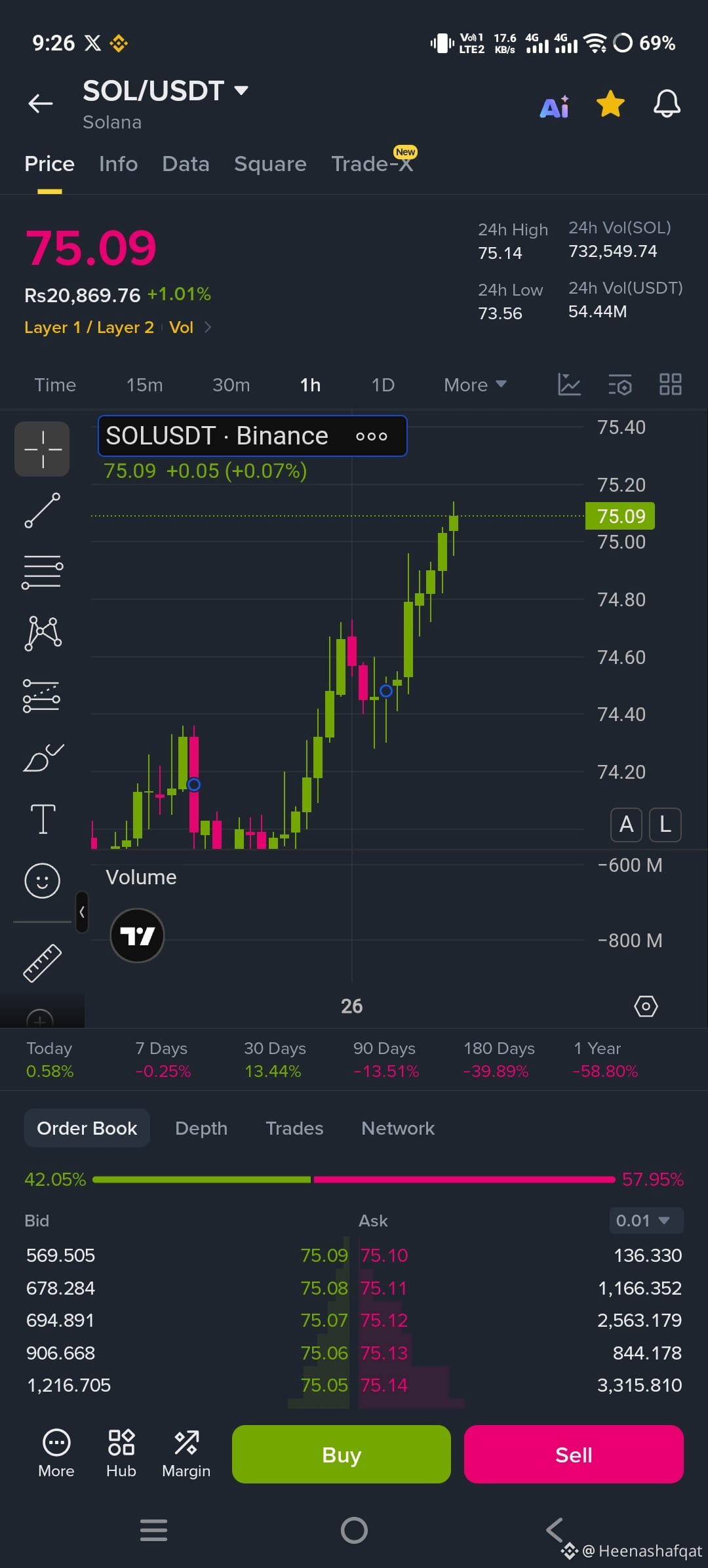The height and width of the screenshot is (1568, 708).
Task: Open the Square tab
Action: pyautogui.click(x=270, y=164)
